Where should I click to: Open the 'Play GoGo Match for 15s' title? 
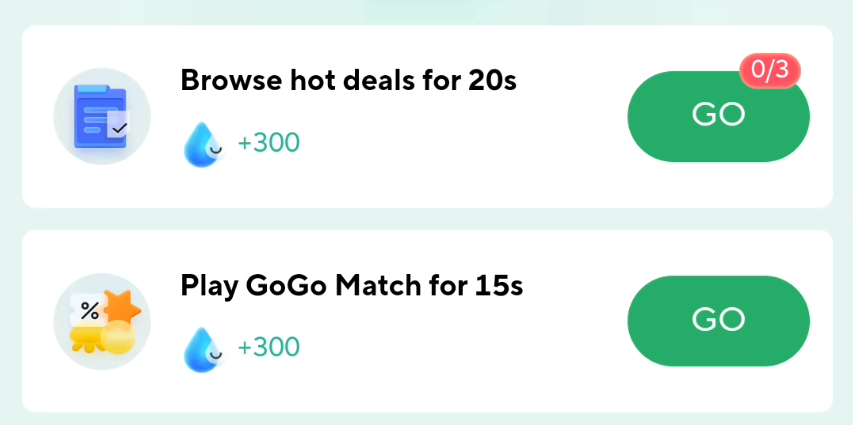[351, 286]
